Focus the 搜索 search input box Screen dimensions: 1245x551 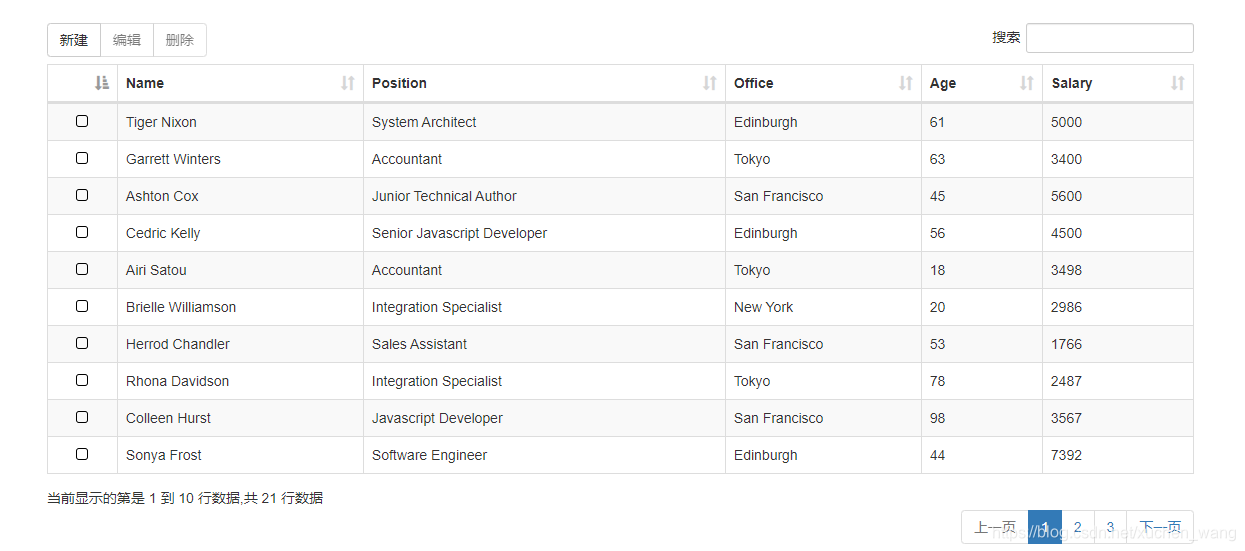[x=1109, y=38]
